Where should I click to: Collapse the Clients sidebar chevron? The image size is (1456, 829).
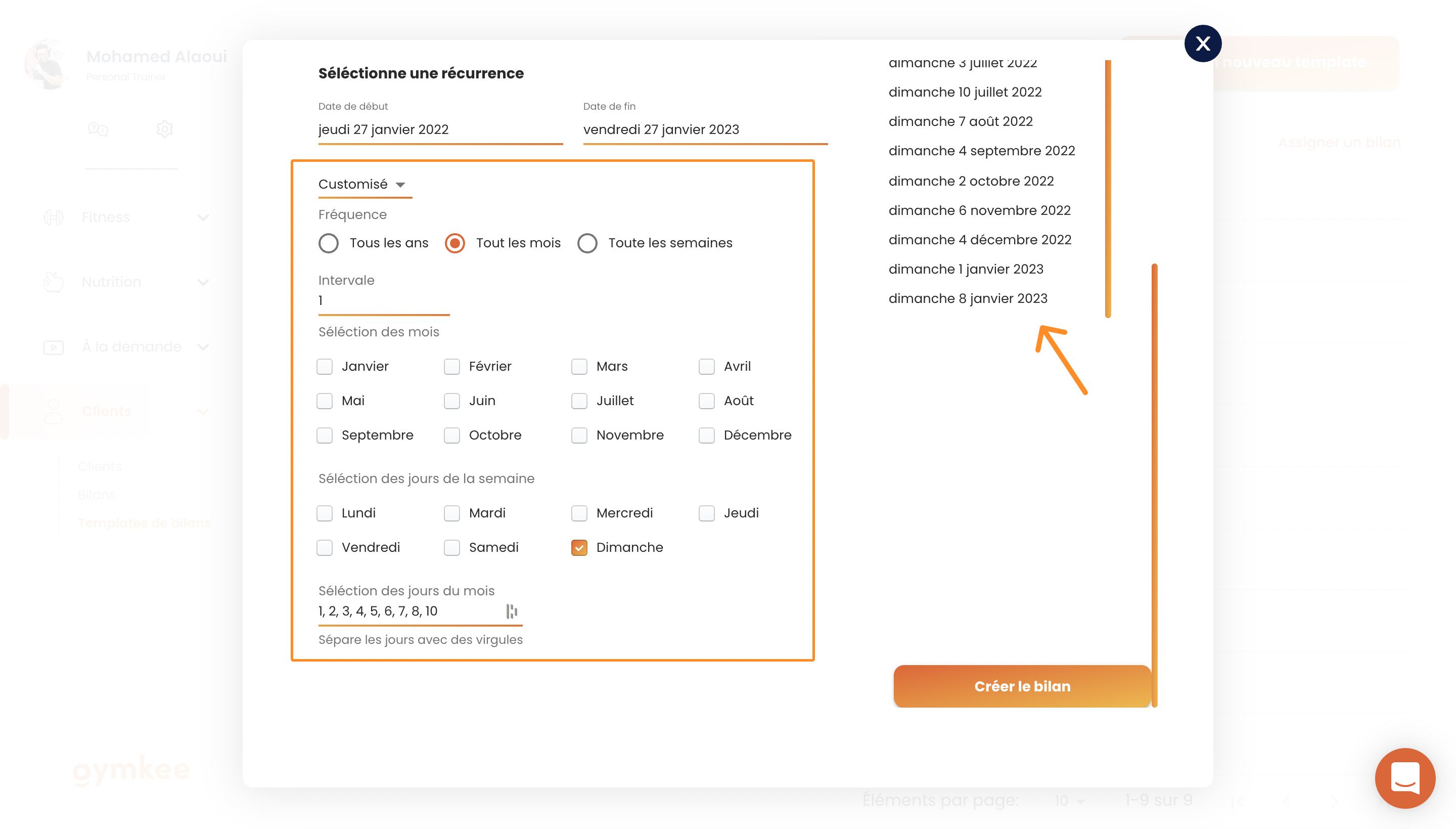203,412
